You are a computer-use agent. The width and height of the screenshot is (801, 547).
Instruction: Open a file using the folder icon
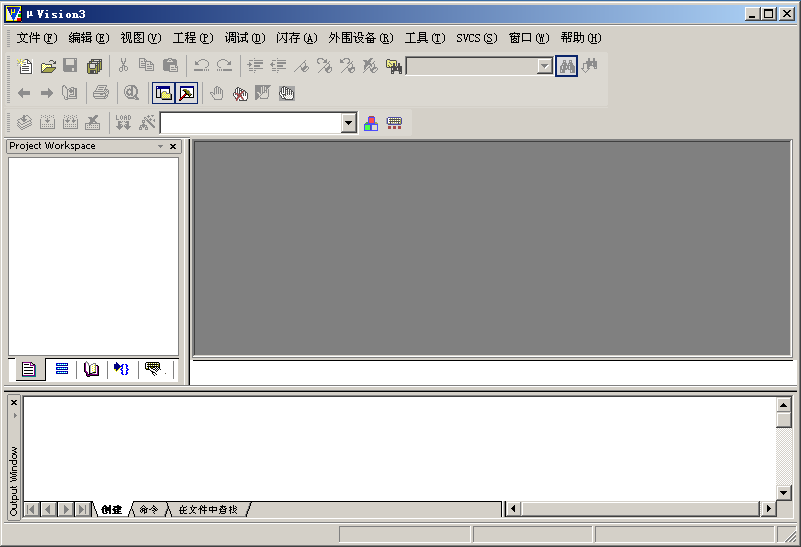tap(48, 66)
